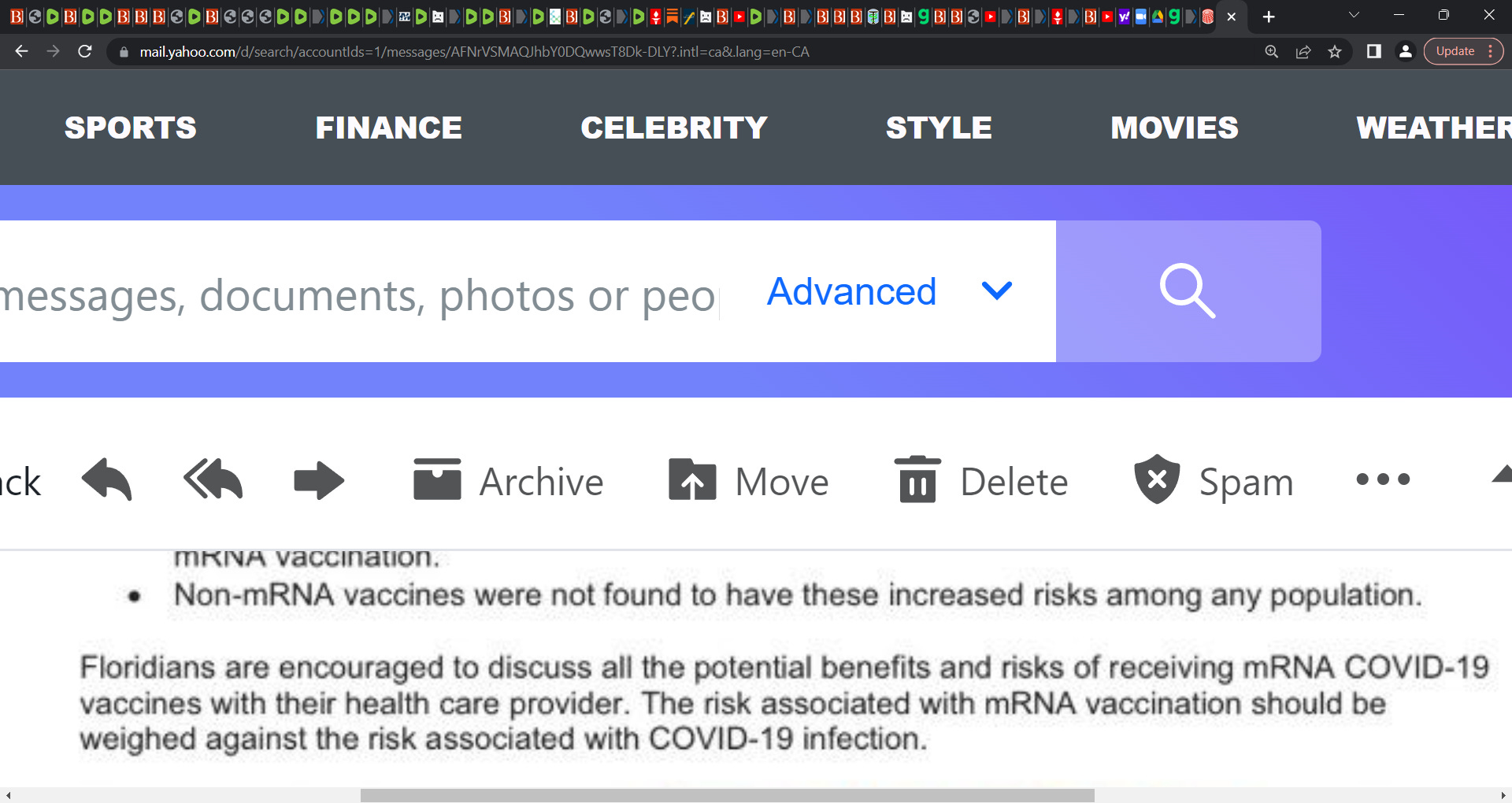Click the Forward arrow icon
The height and width of the screenshot is (803, 1512).
(319, 480)
